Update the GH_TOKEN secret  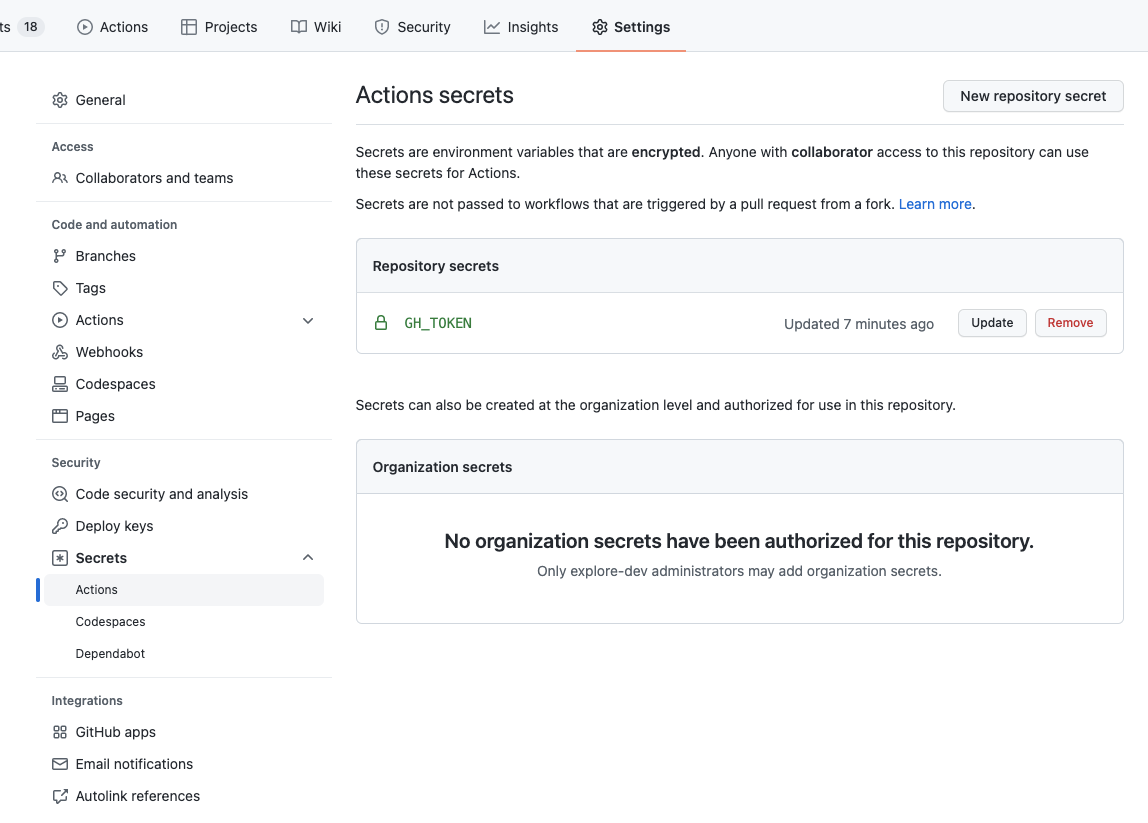pos(992,323)
